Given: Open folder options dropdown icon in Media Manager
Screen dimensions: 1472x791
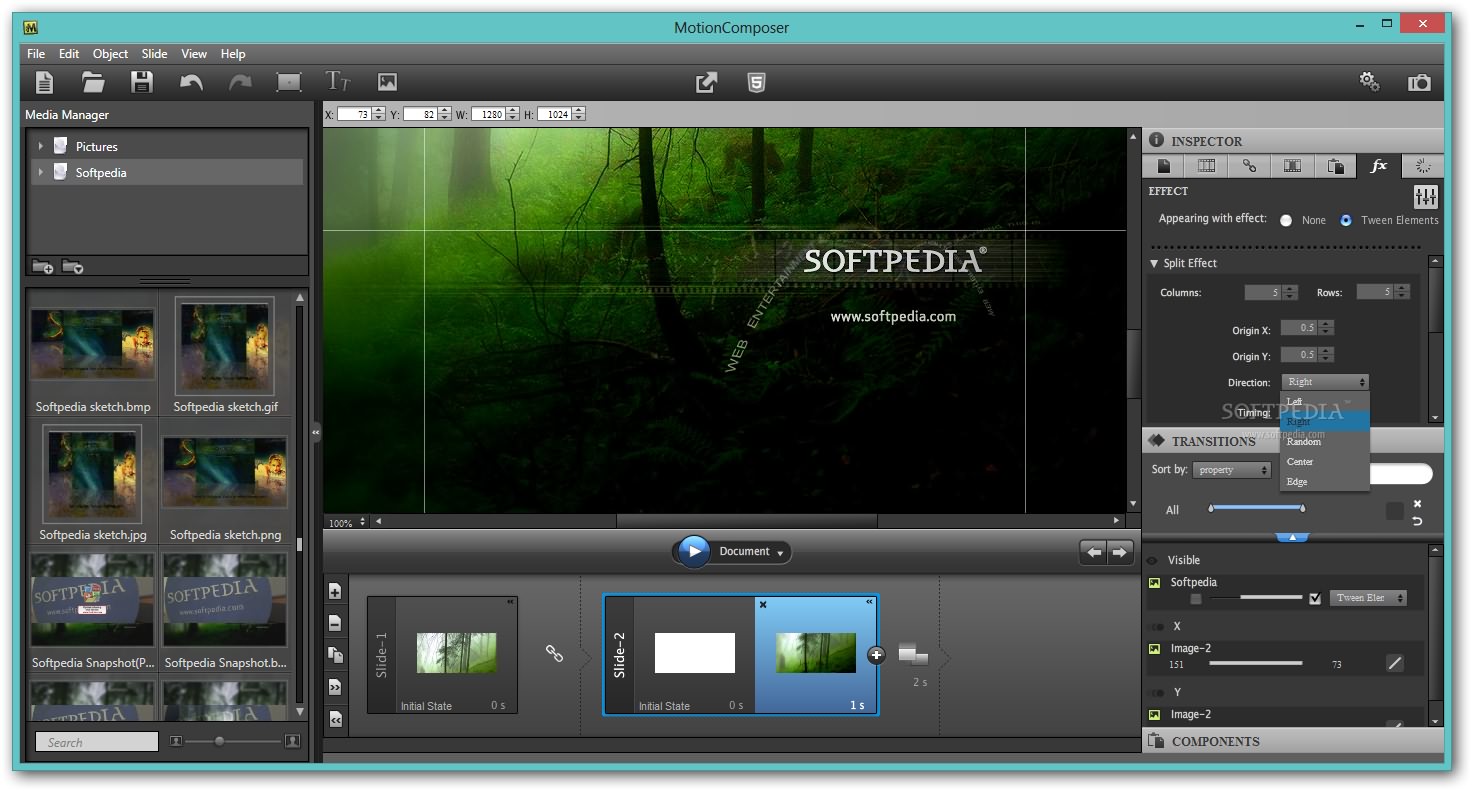Looking at the screenshot, I should point(72,266).
